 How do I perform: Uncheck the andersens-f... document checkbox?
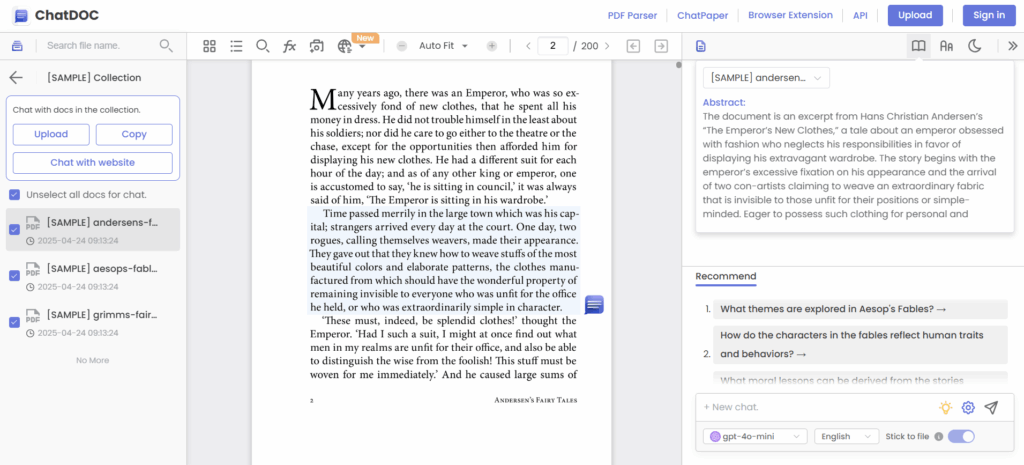14,229
